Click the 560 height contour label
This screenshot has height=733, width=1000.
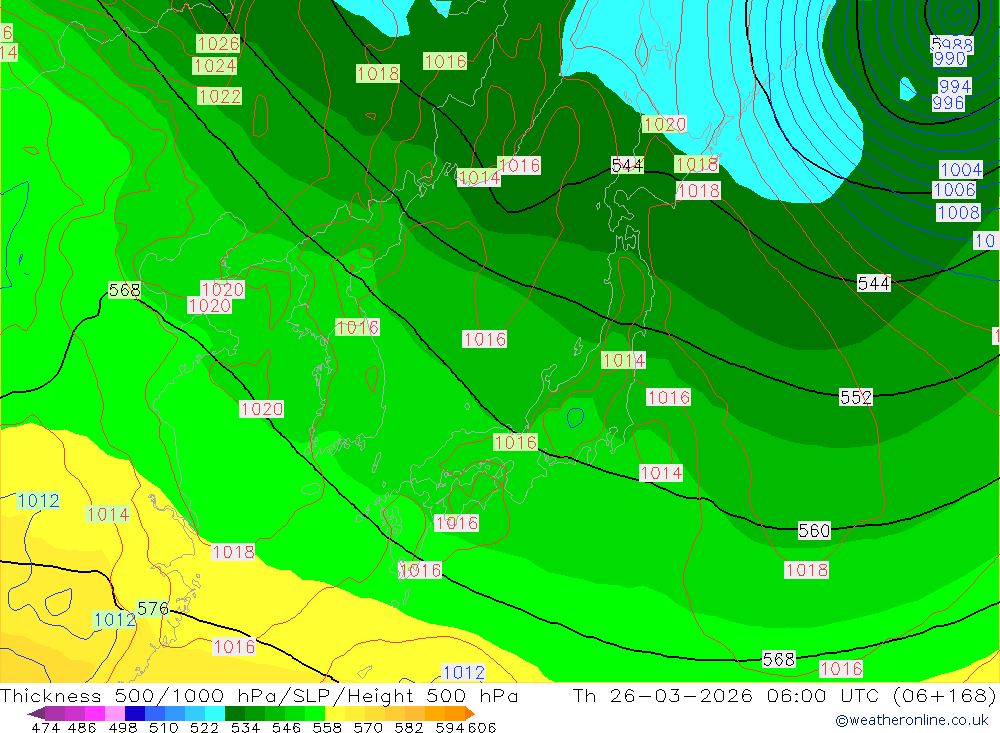click(814, 531)
